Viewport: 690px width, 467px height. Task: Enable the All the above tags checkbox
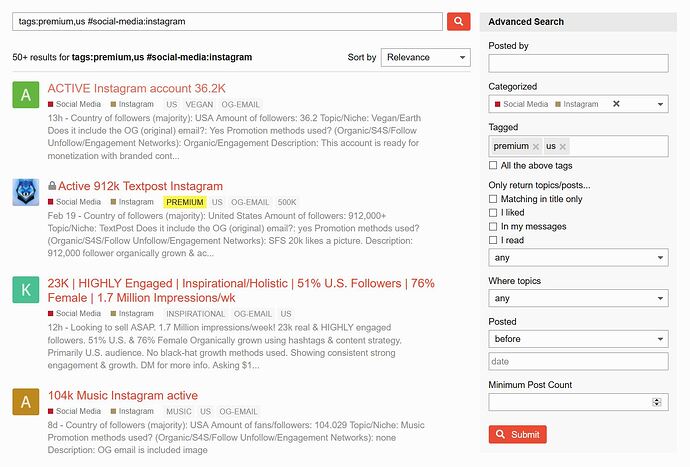pos(493,165)
